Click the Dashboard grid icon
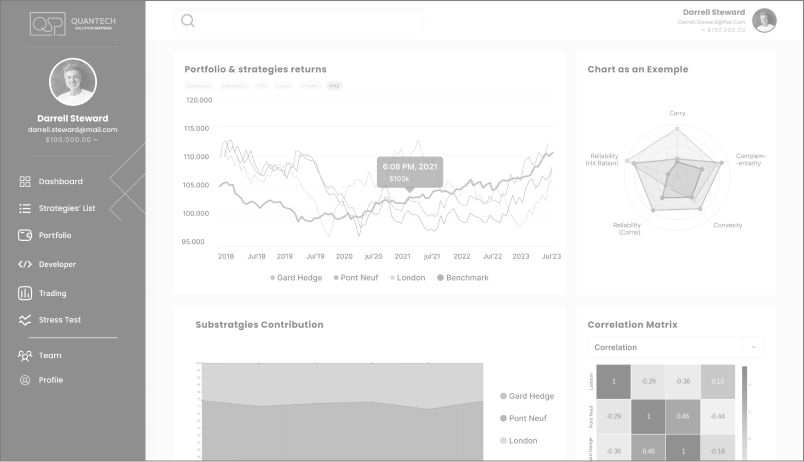804x462 pixels. 25,181
